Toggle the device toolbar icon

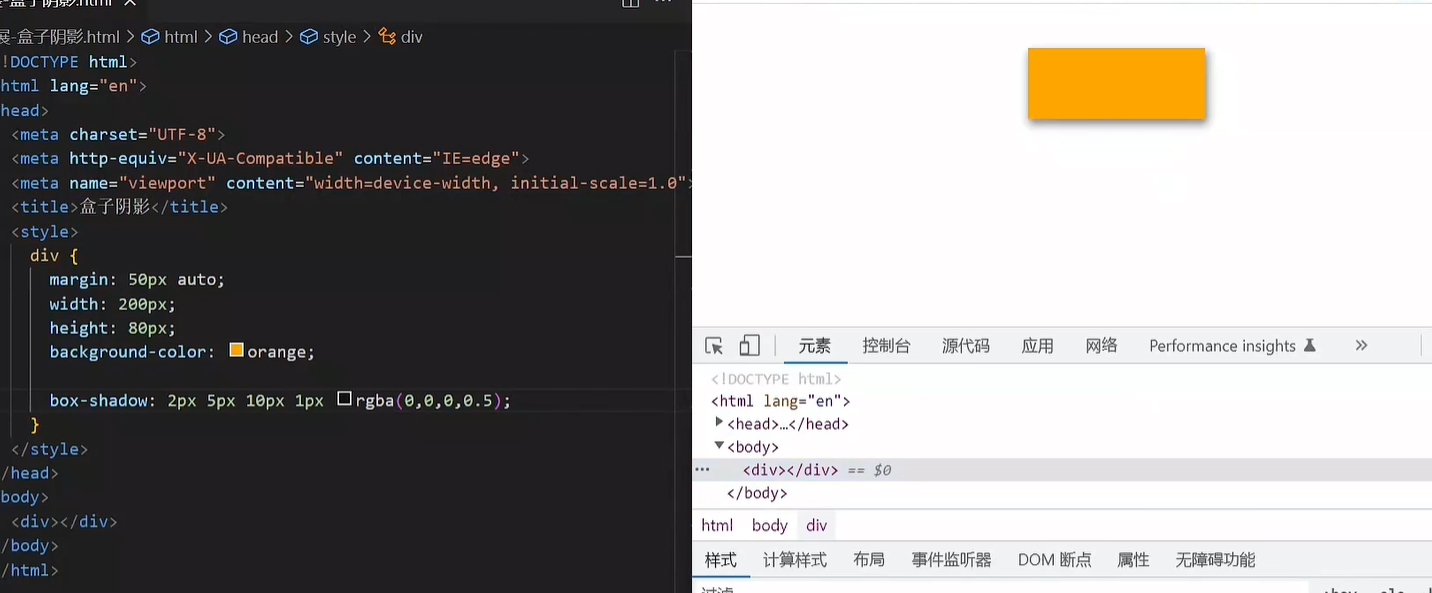(x=750, y=346)
